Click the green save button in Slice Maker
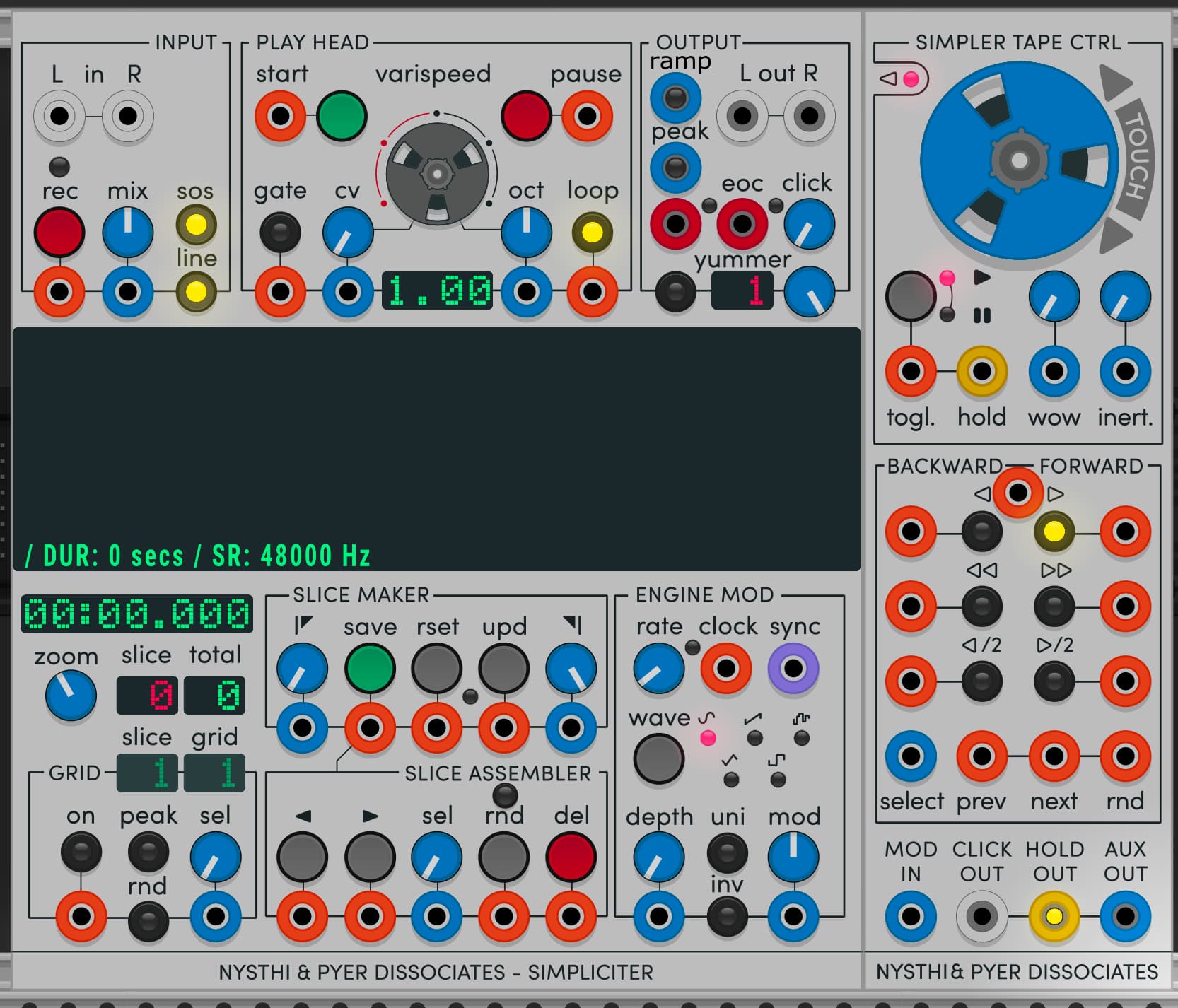This screenshot has width=1178, height=1008. click(370, 668)
